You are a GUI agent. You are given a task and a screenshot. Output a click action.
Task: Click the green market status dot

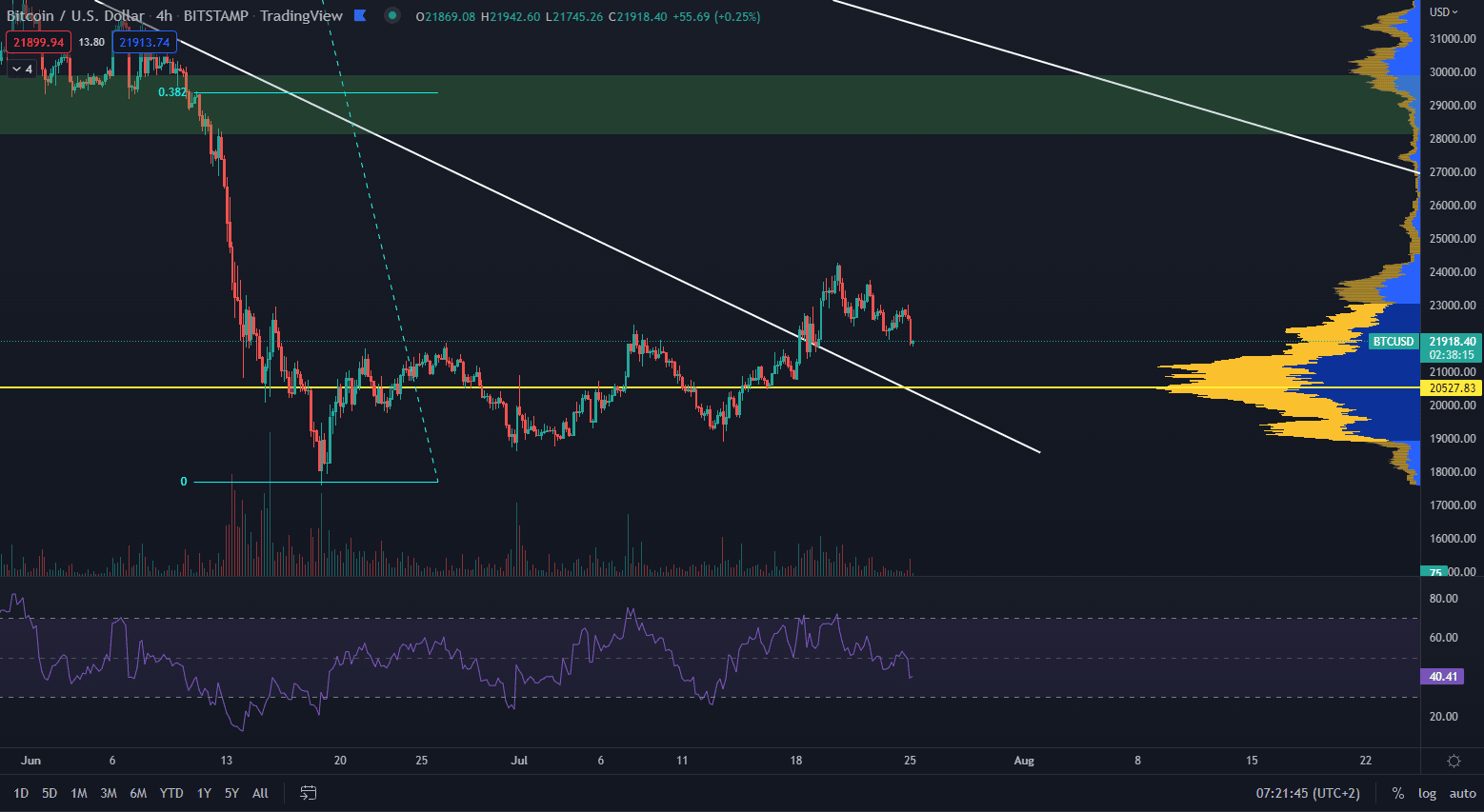391,15
